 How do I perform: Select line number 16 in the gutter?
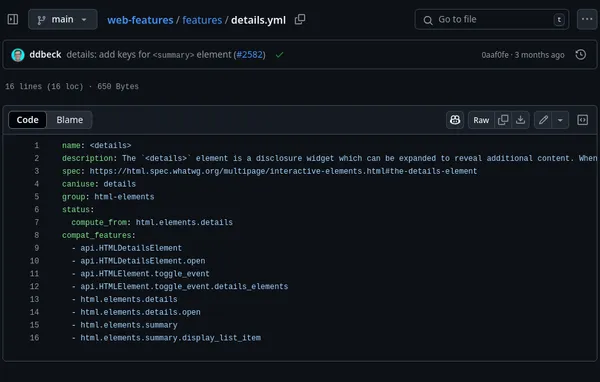[34, 338]
